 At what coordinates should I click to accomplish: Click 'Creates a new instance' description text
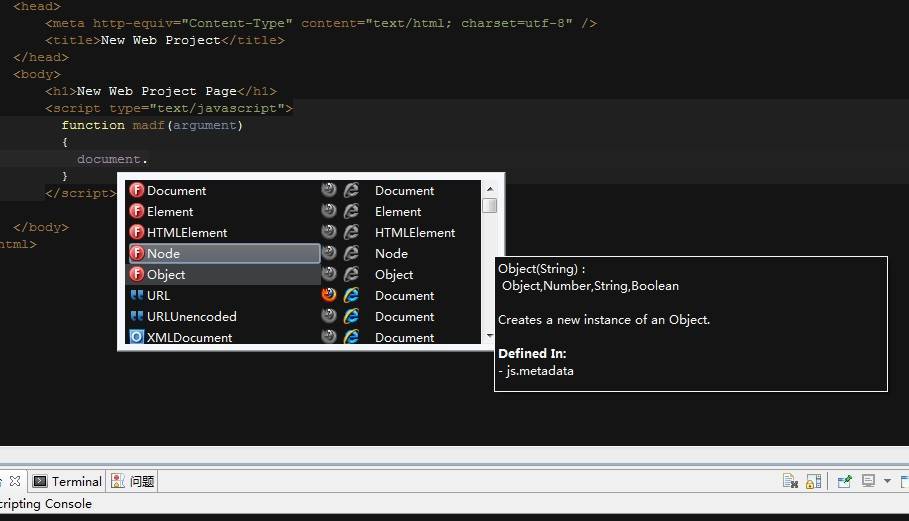coord(603,320)
